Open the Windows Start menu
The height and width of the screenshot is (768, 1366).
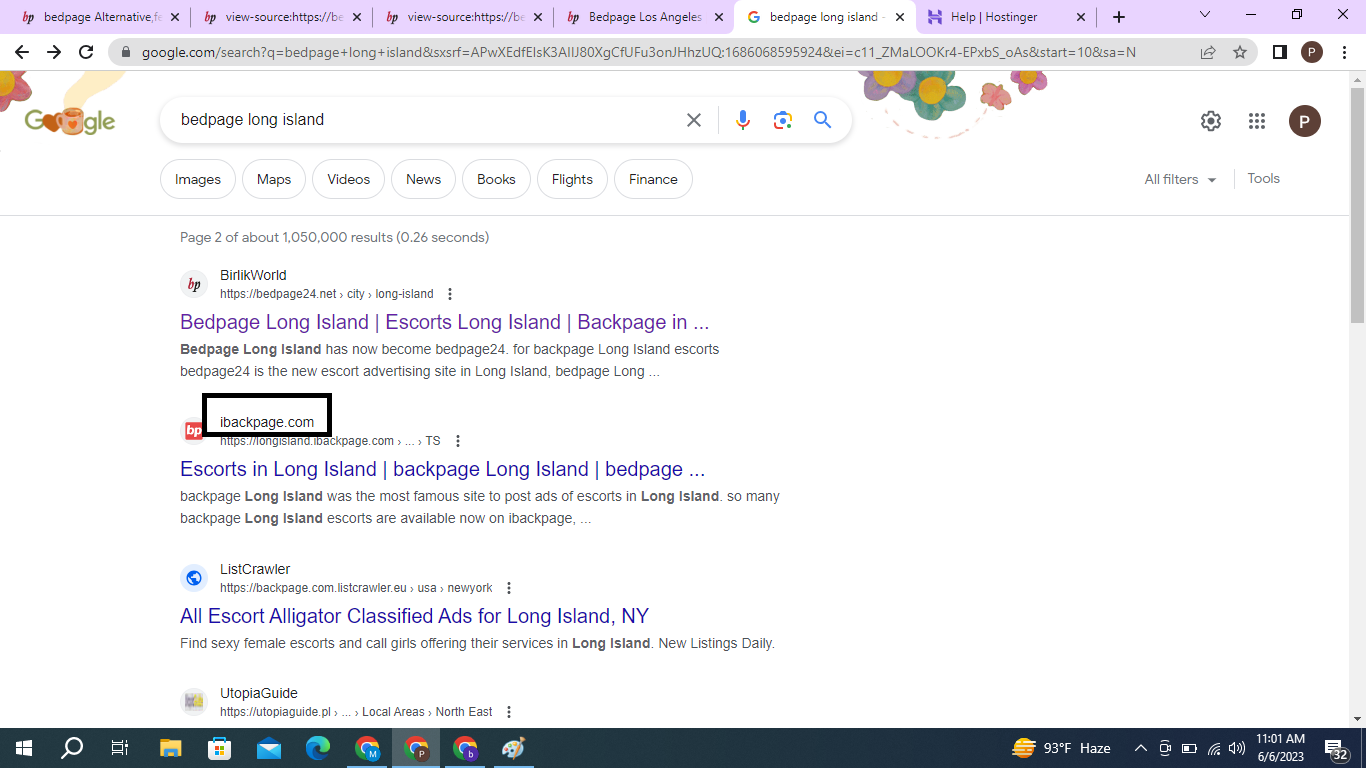coord(24,748)
